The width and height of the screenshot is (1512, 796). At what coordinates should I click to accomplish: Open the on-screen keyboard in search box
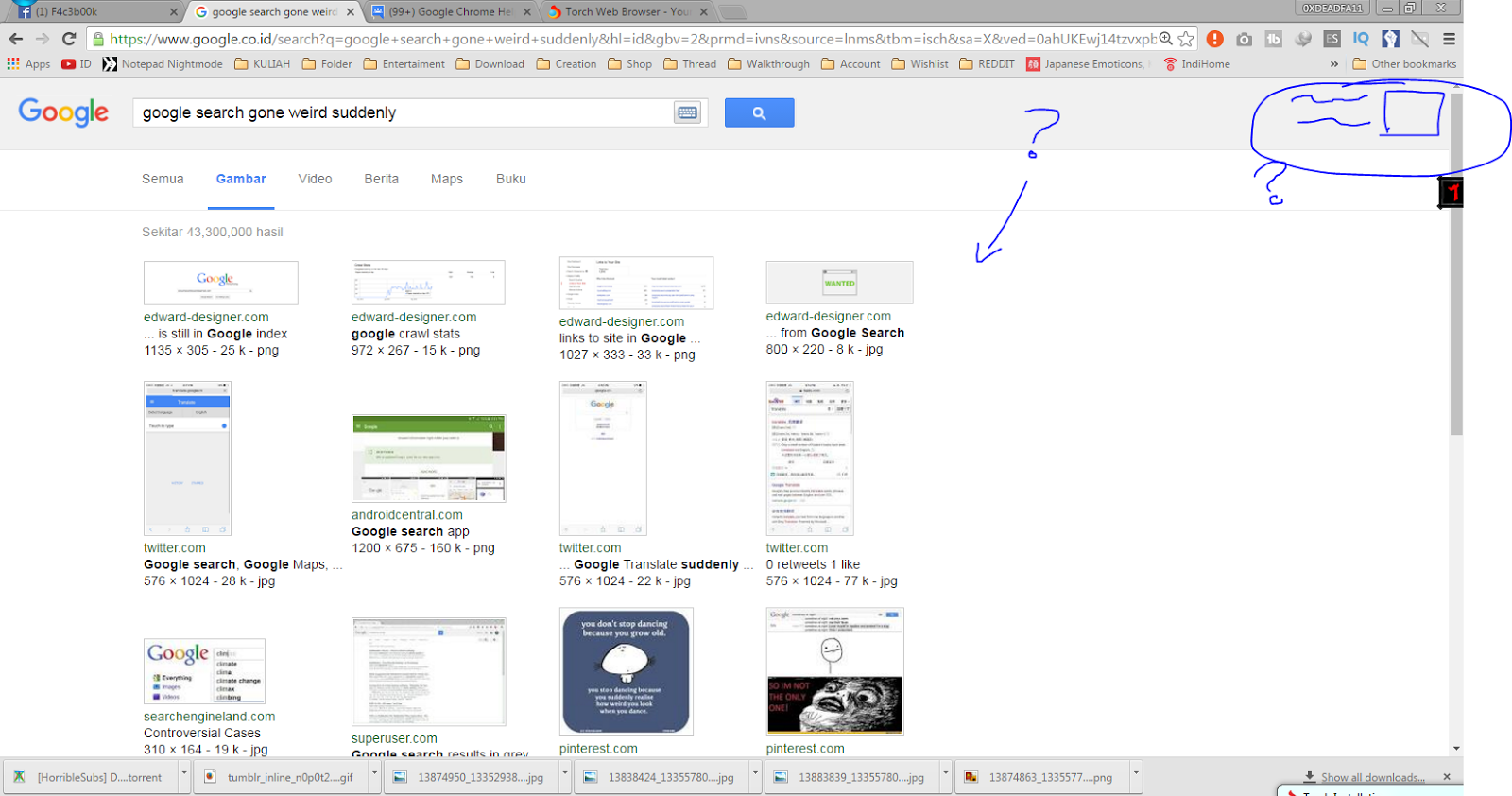coord(687,112)
